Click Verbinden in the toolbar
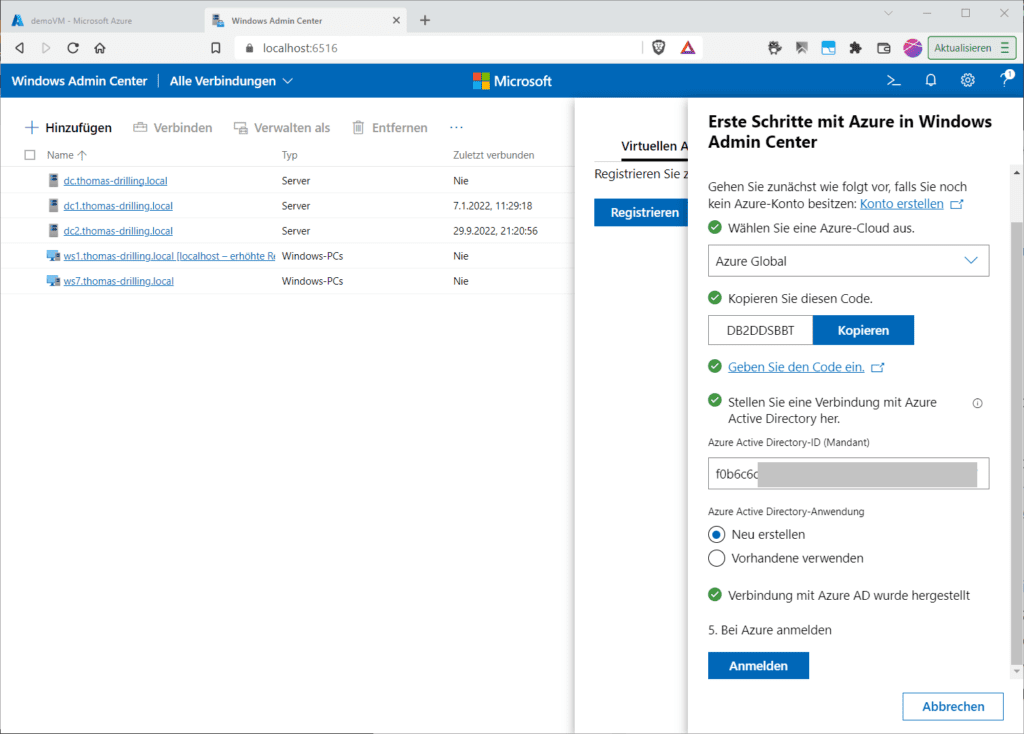Screen dimensions: 1024x734 point(173,127)
